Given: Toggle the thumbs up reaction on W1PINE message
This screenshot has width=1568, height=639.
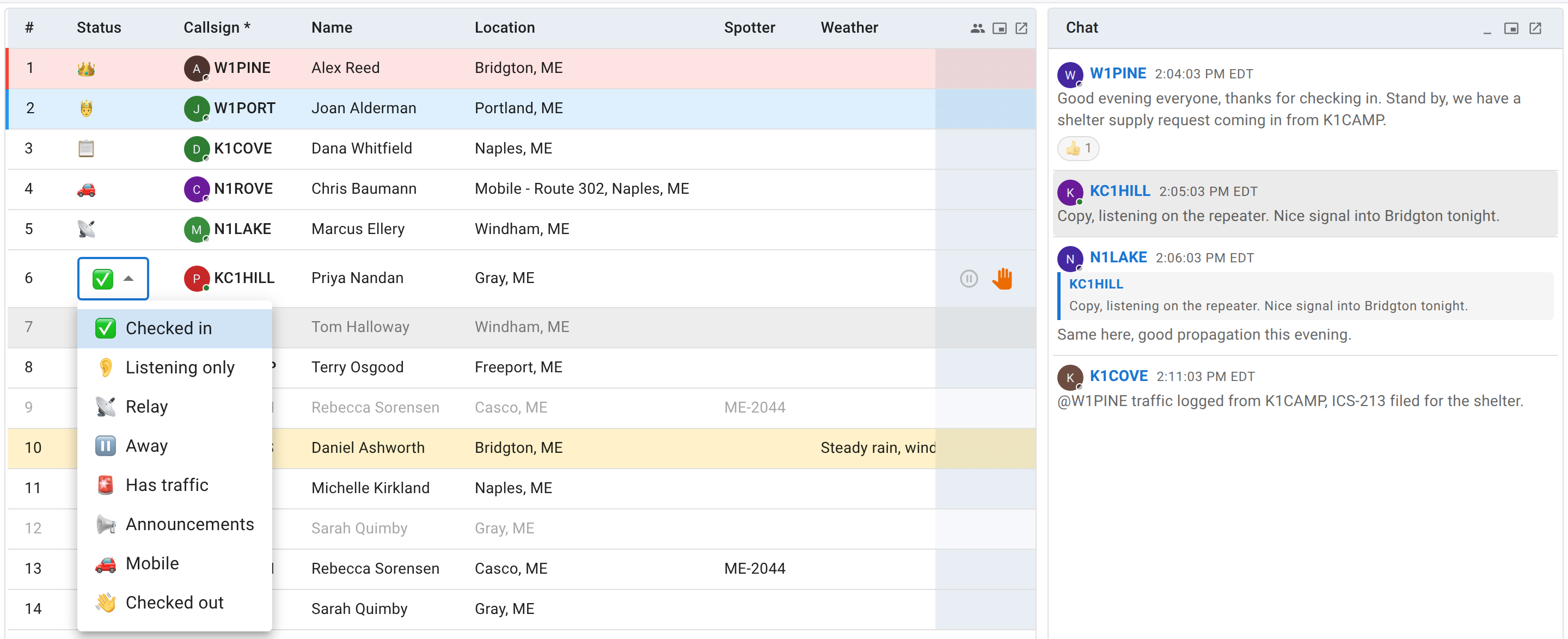Looking at the screenshot, I should point(1078,149).
